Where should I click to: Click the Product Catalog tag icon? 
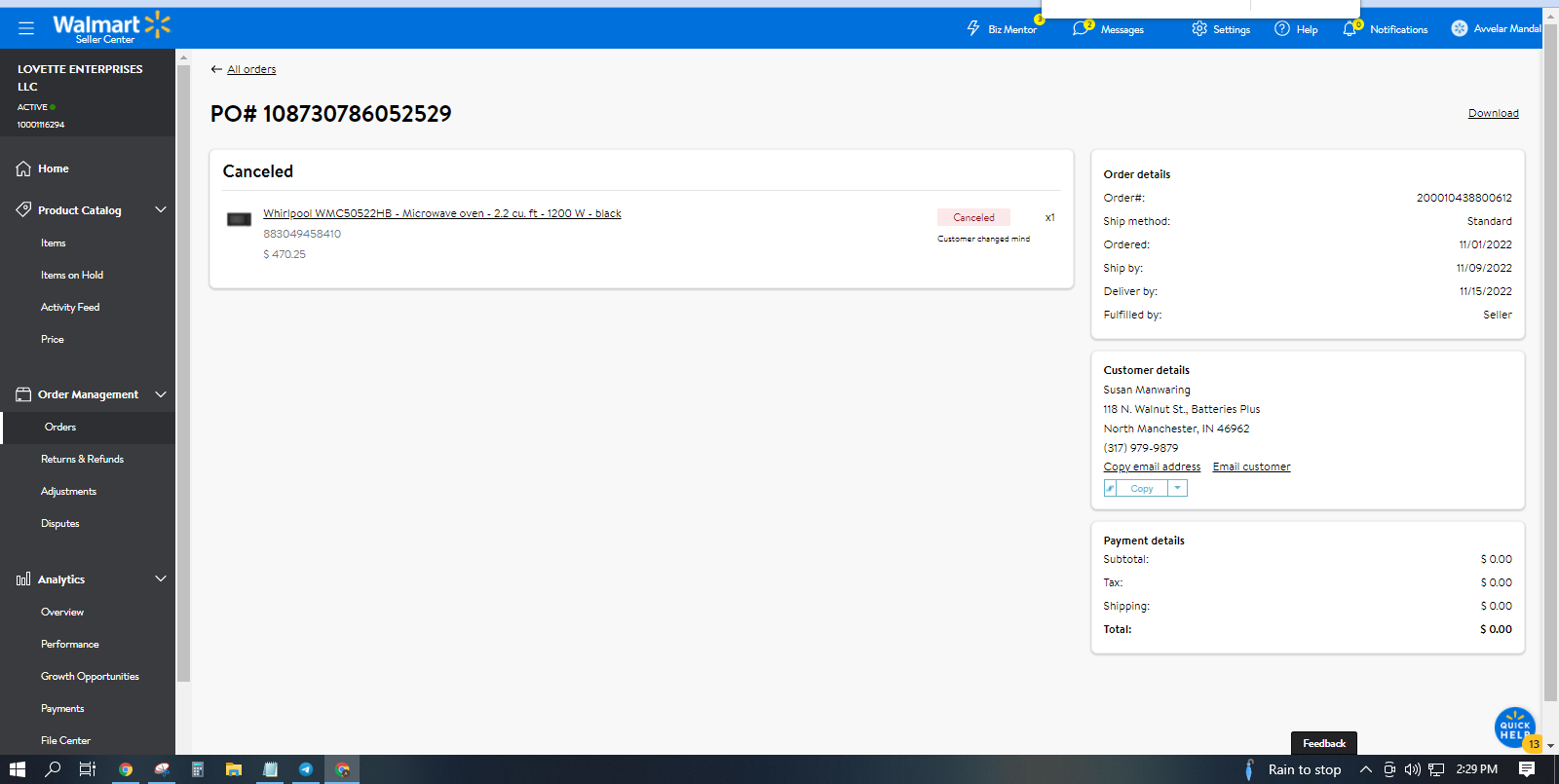[x=23, y=209]
